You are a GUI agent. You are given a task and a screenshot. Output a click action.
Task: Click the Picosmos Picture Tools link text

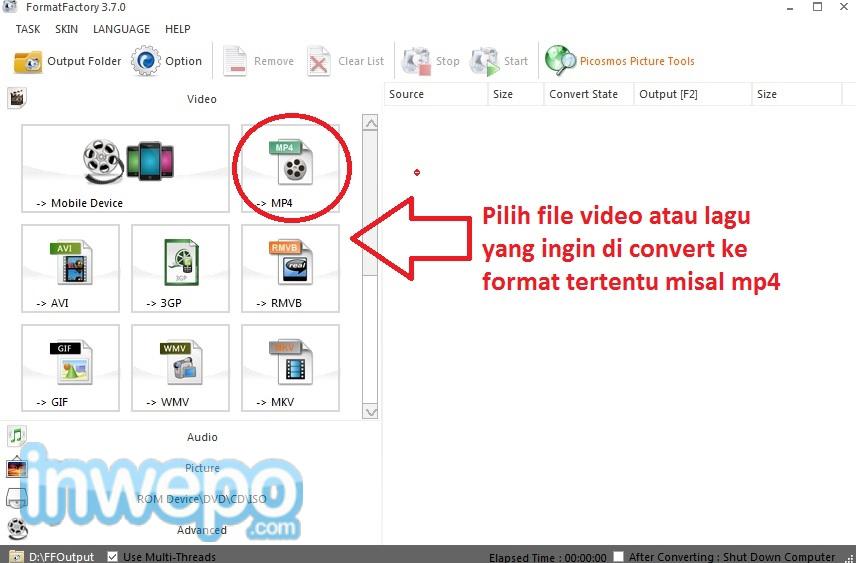[637, 61]
